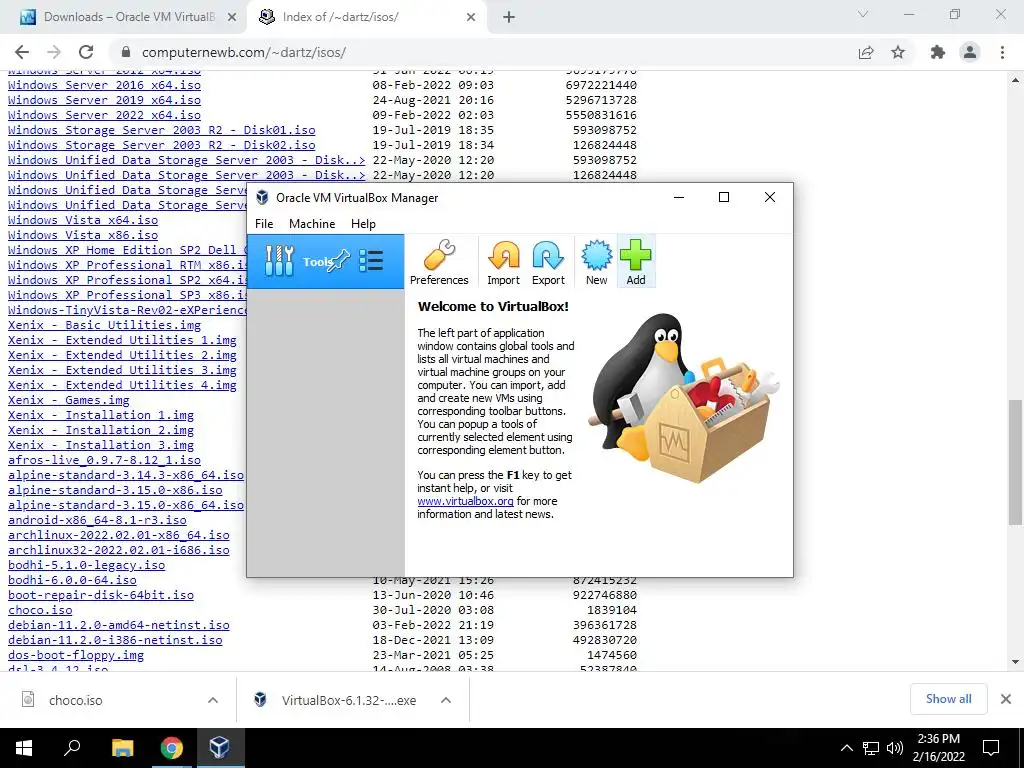1024x768 pixels.
Task: Open android-x86_64-8.1-r3.iso link
Action: point(97,520)
